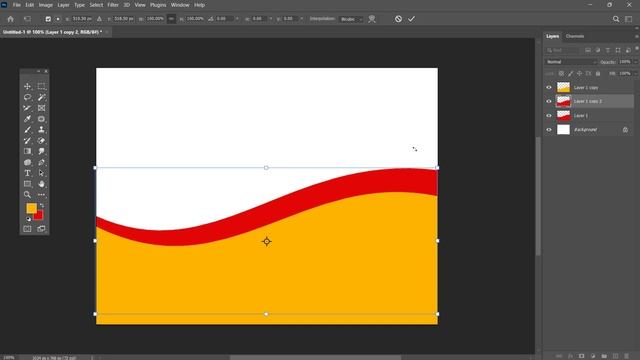The image size is (640, 360).
Task: Select the Spot Healing Brush tool
Action: (x=41, y=119)
